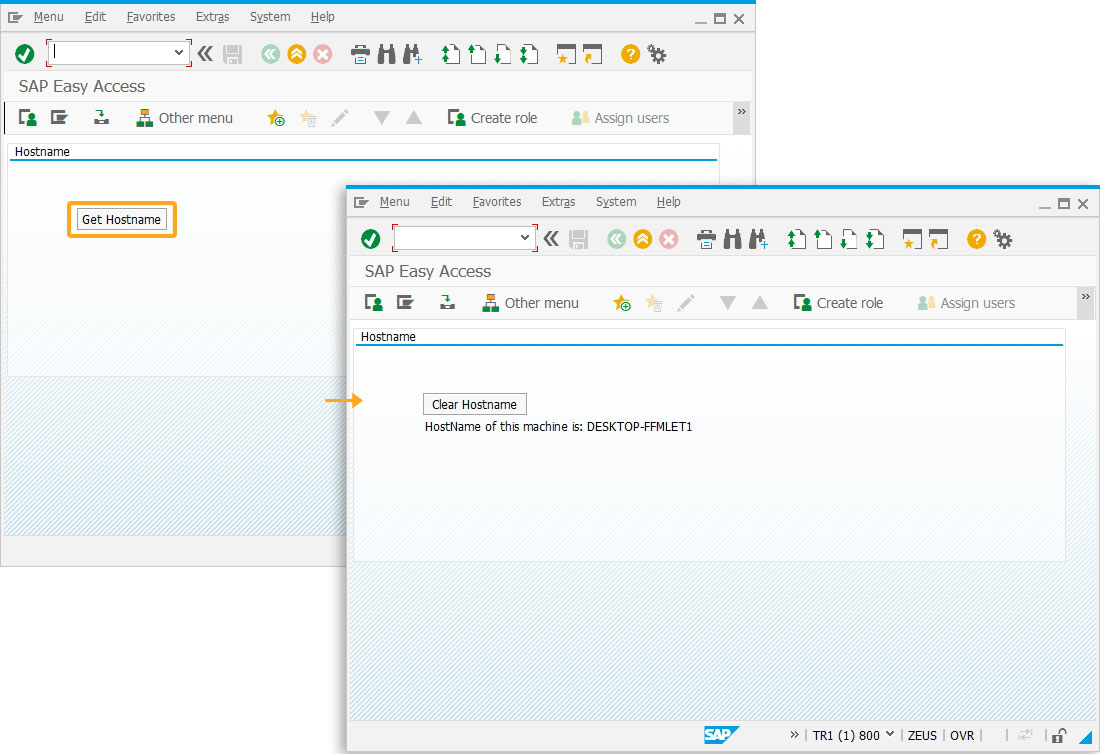Viewport: 1100px width, 754px height.
Task: Click Next Page icon in front window
Action: coord(849,239)
